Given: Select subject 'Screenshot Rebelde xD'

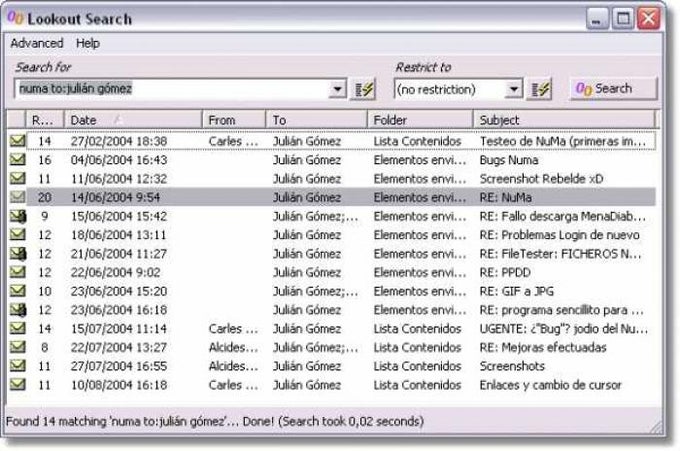Looking at the screenshot, I should tap(541, 179).
